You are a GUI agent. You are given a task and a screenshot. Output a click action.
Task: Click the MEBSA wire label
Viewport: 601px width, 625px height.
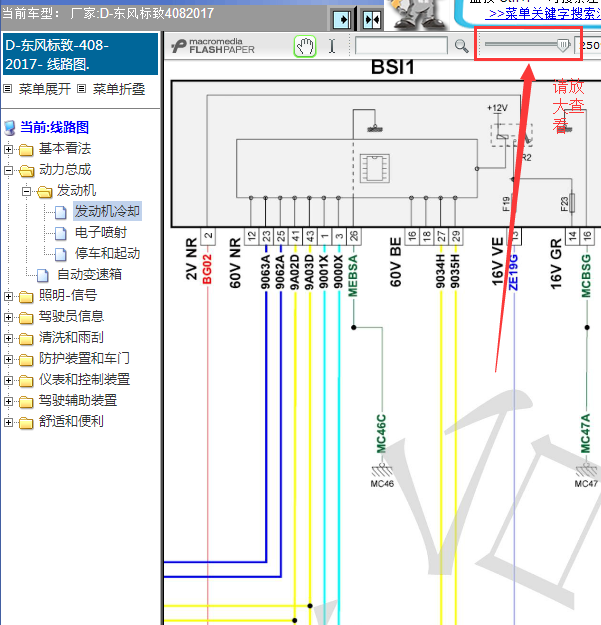(x=353, y=276)
